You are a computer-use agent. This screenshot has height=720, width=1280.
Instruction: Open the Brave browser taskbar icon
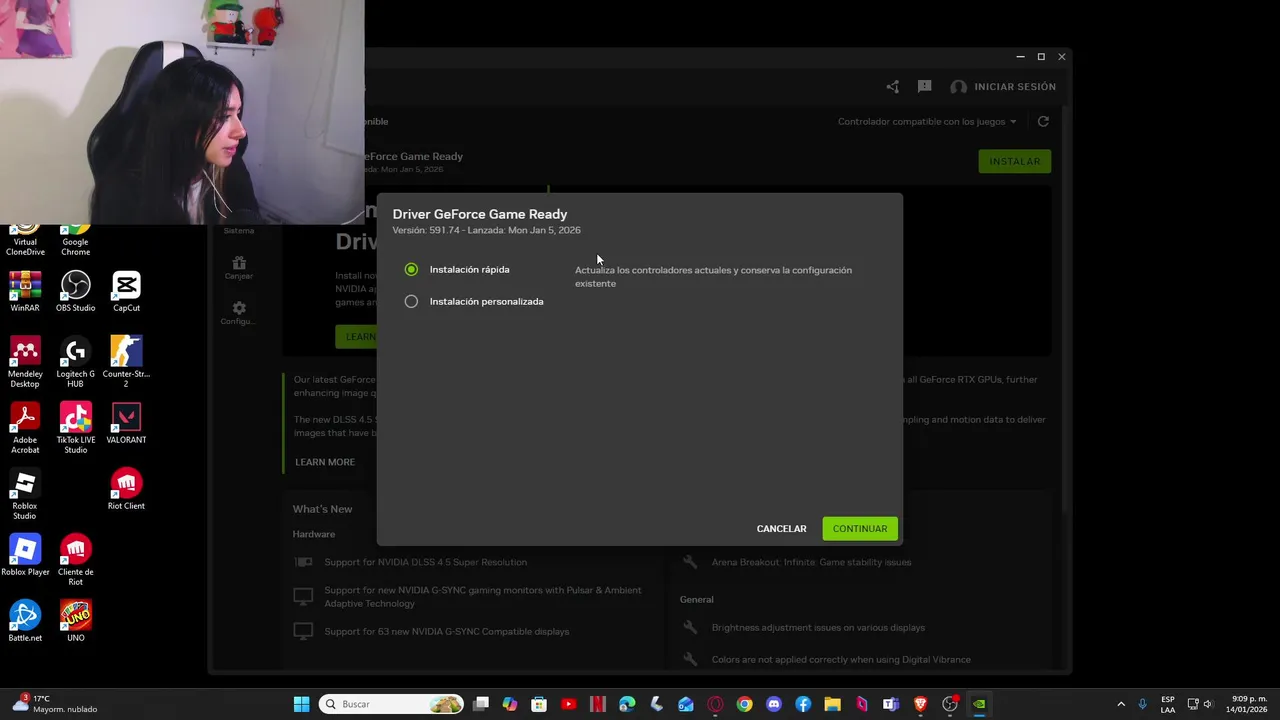tap(920, 704)
